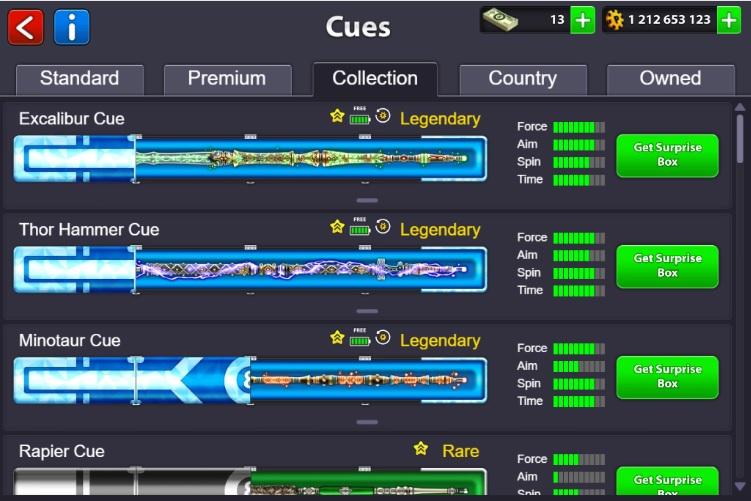The height and width of the screenshot is (501, 751).
Task: Open the blue info button
Action: click(x=72, y=28)
